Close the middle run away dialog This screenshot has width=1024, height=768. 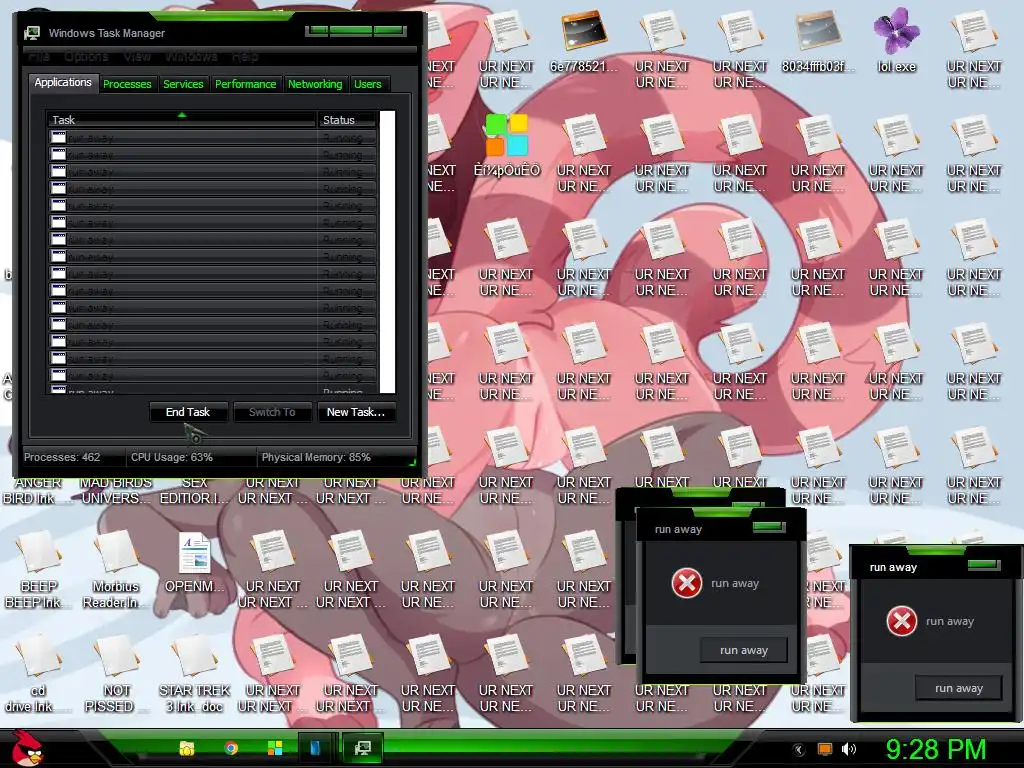769,526
